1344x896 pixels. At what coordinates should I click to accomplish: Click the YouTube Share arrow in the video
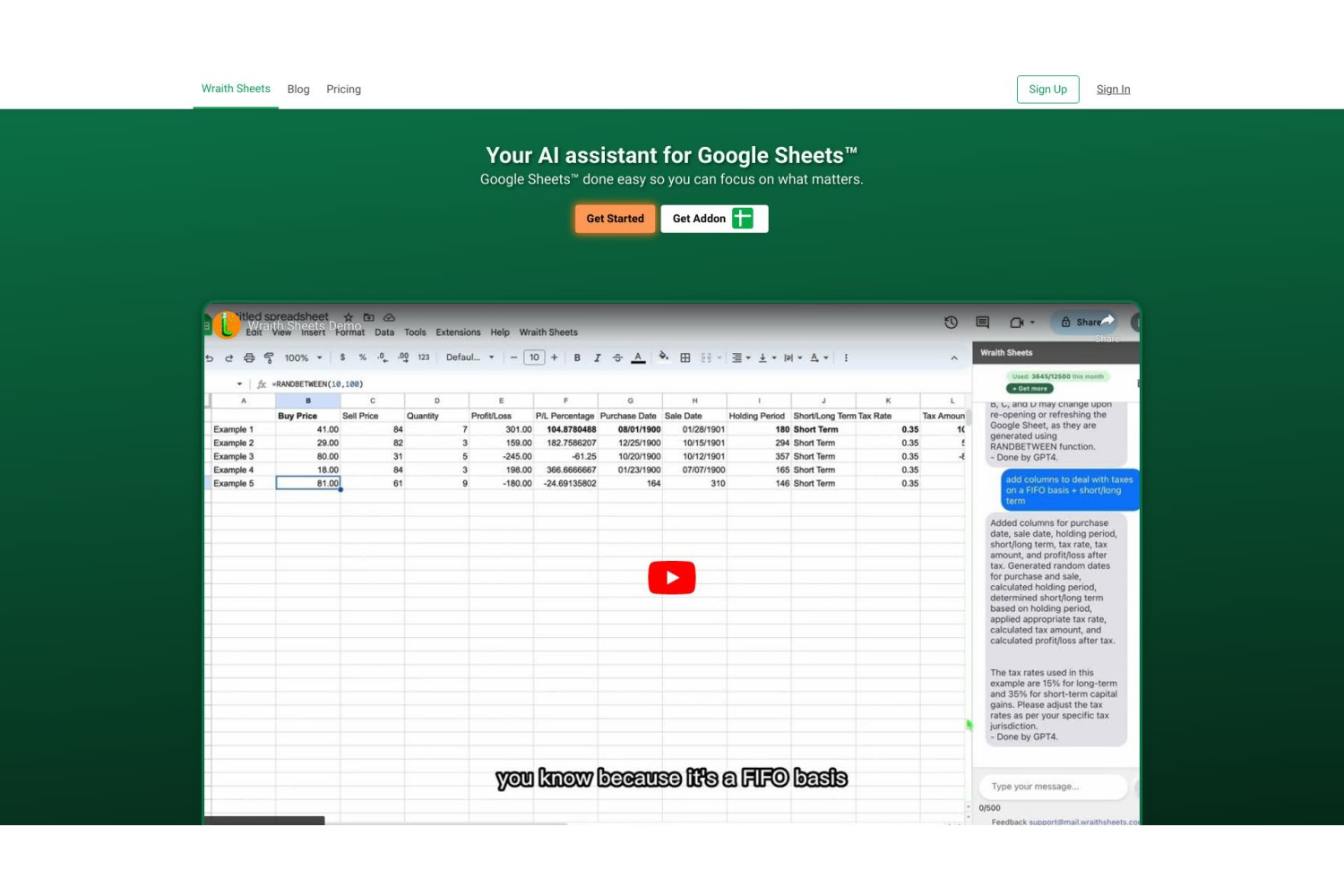coord(1107,321)
